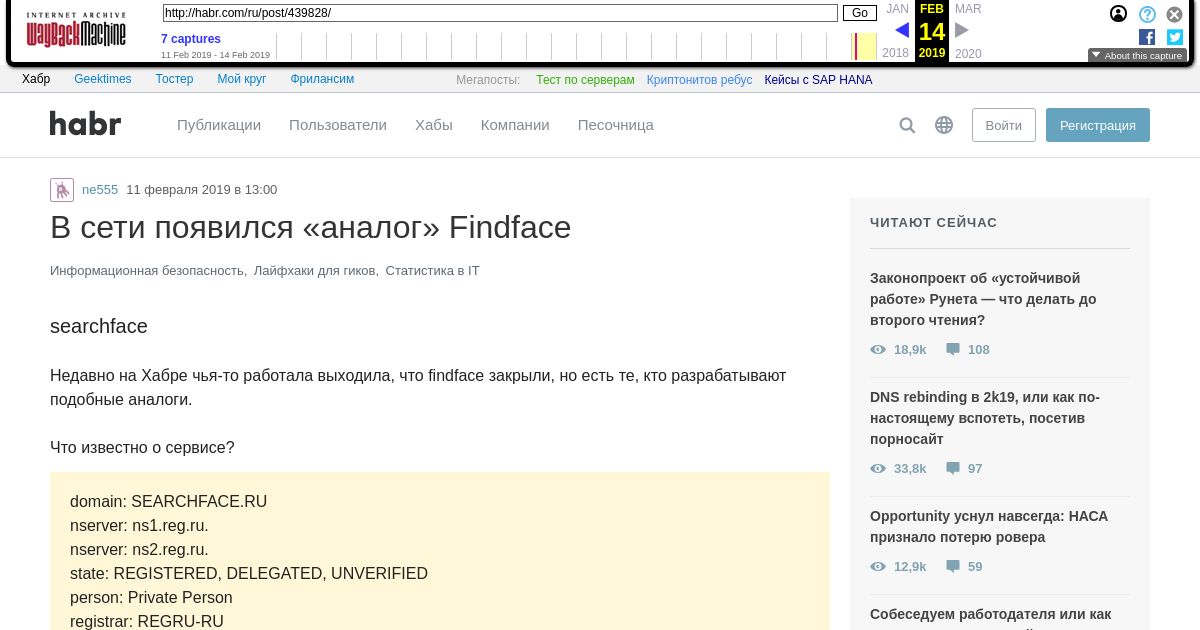Click the Регистрация button
The height and width of the screenshot is (630, 1200).
1098,125
